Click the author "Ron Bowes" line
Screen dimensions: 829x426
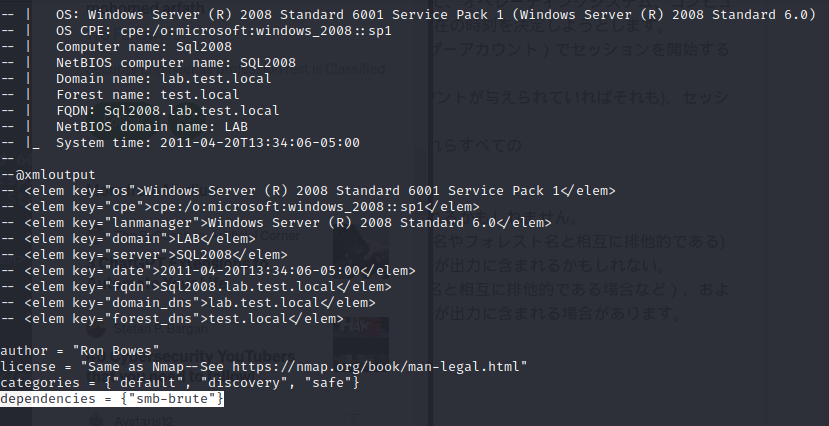coord(80,350)
